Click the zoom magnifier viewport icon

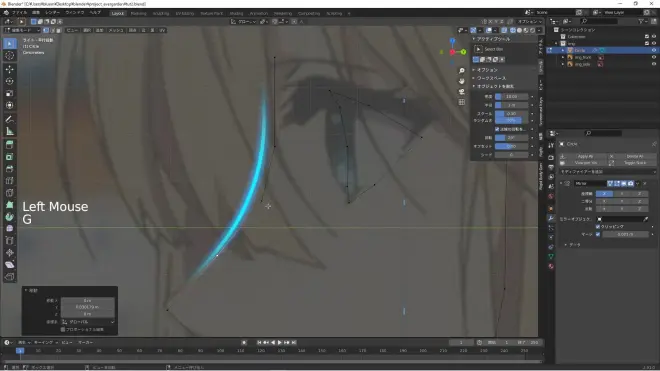pos(462,71)
